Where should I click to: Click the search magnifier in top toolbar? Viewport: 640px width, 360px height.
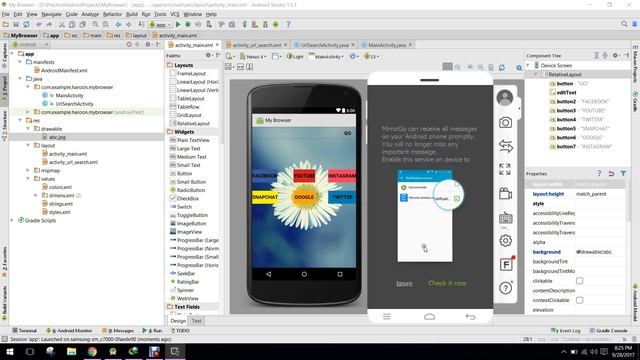click(x=624, y=24)
